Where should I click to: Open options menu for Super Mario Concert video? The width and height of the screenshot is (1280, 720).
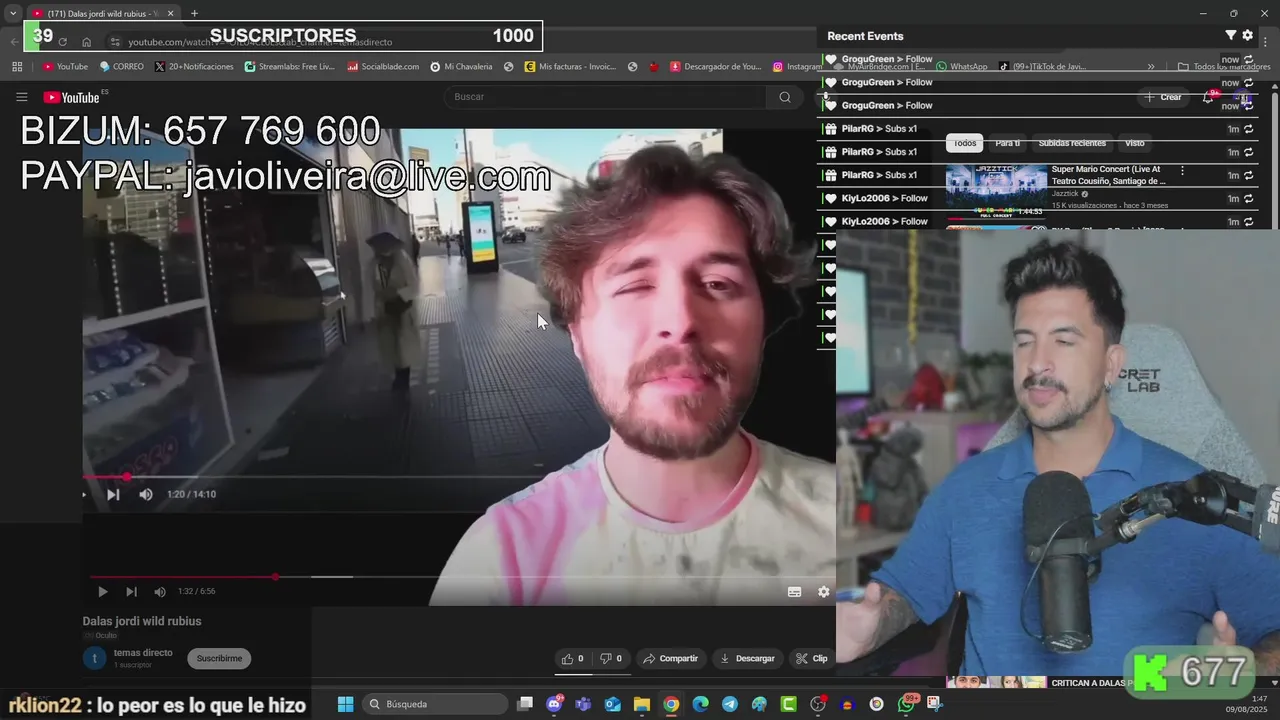coord(1182,171)
